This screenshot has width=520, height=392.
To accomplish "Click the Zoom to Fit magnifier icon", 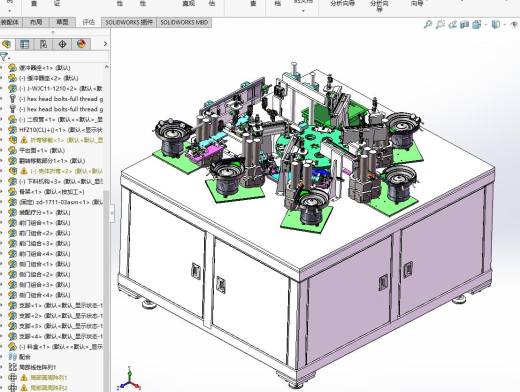I will point(428,24).
